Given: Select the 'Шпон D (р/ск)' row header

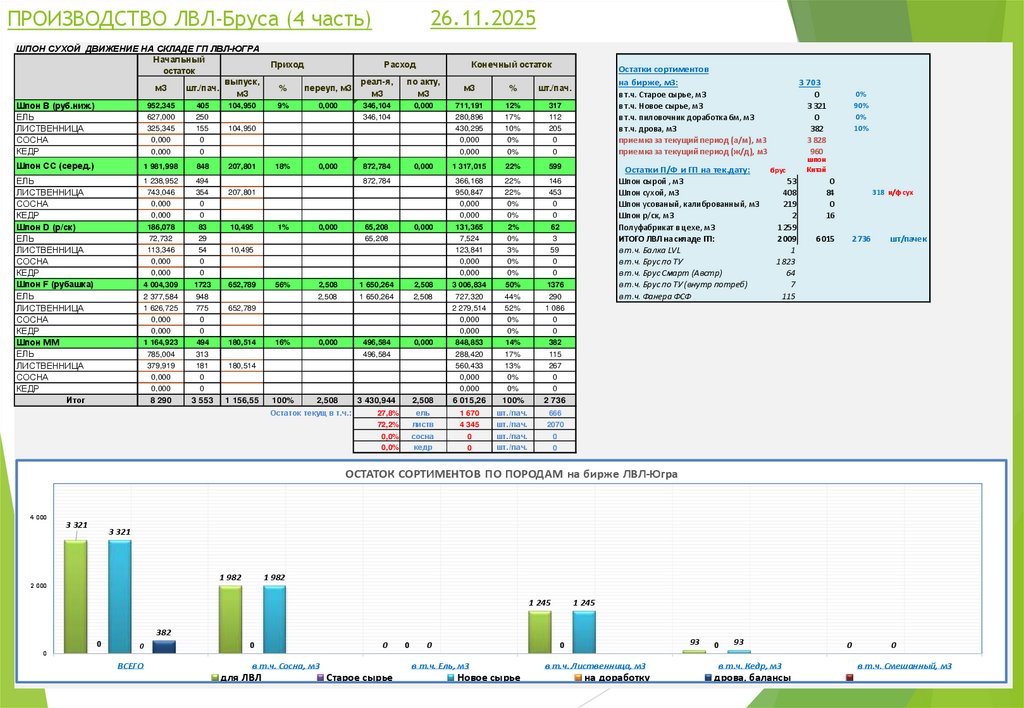Looking at the screenshot, I should coord(76,227).
